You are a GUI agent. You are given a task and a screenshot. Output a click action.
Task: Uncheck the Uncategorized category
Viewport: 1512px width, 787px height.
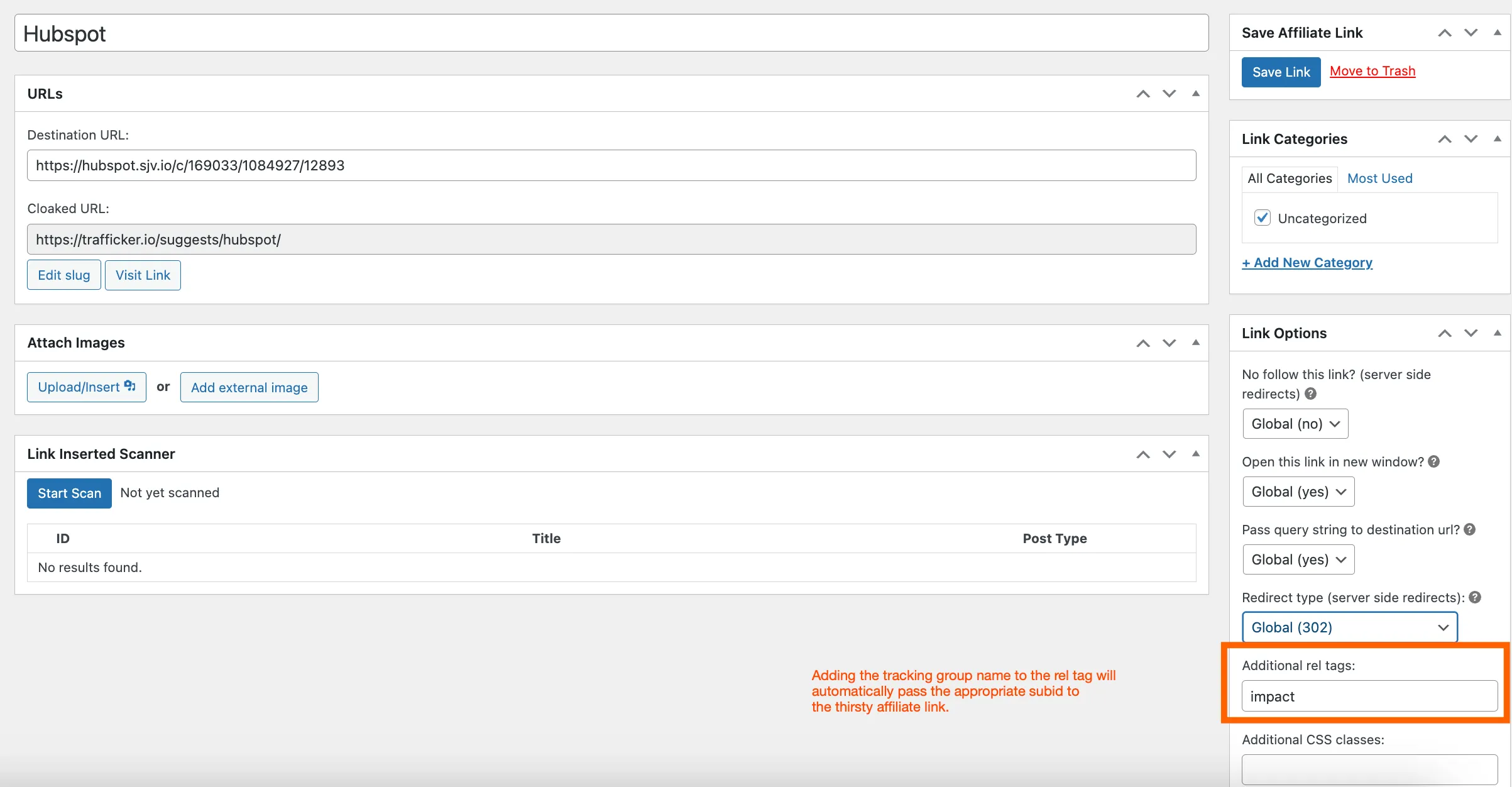point(1262,218)
